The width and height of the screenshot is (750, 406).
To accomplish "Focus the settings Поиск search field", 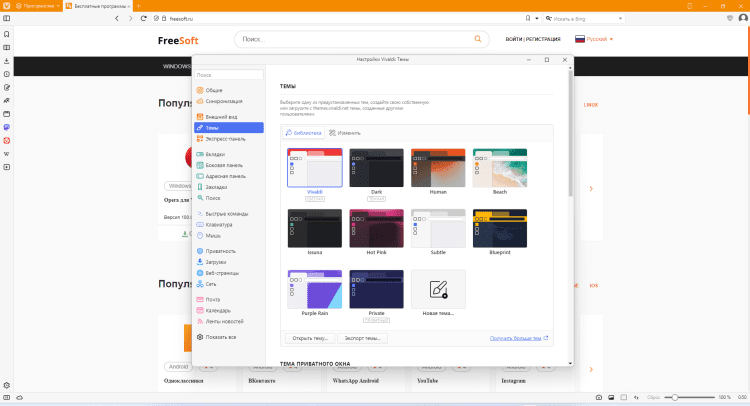I will pos(229,75).
